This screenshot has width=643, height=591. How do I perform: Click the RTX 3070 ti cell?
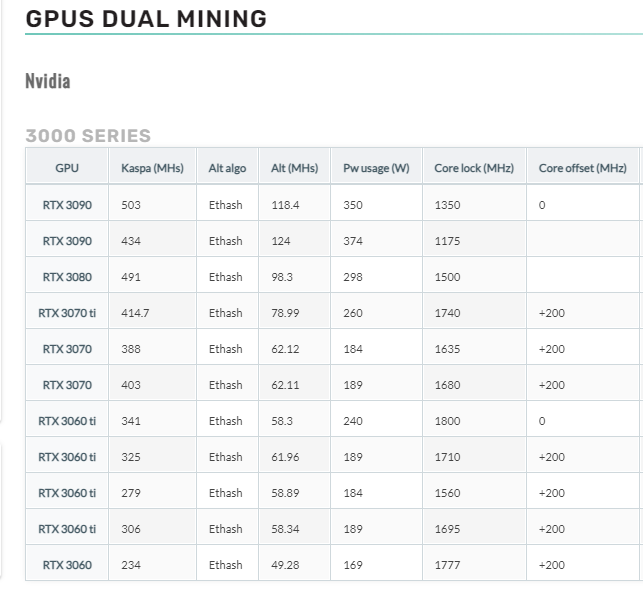click(66, 313)
